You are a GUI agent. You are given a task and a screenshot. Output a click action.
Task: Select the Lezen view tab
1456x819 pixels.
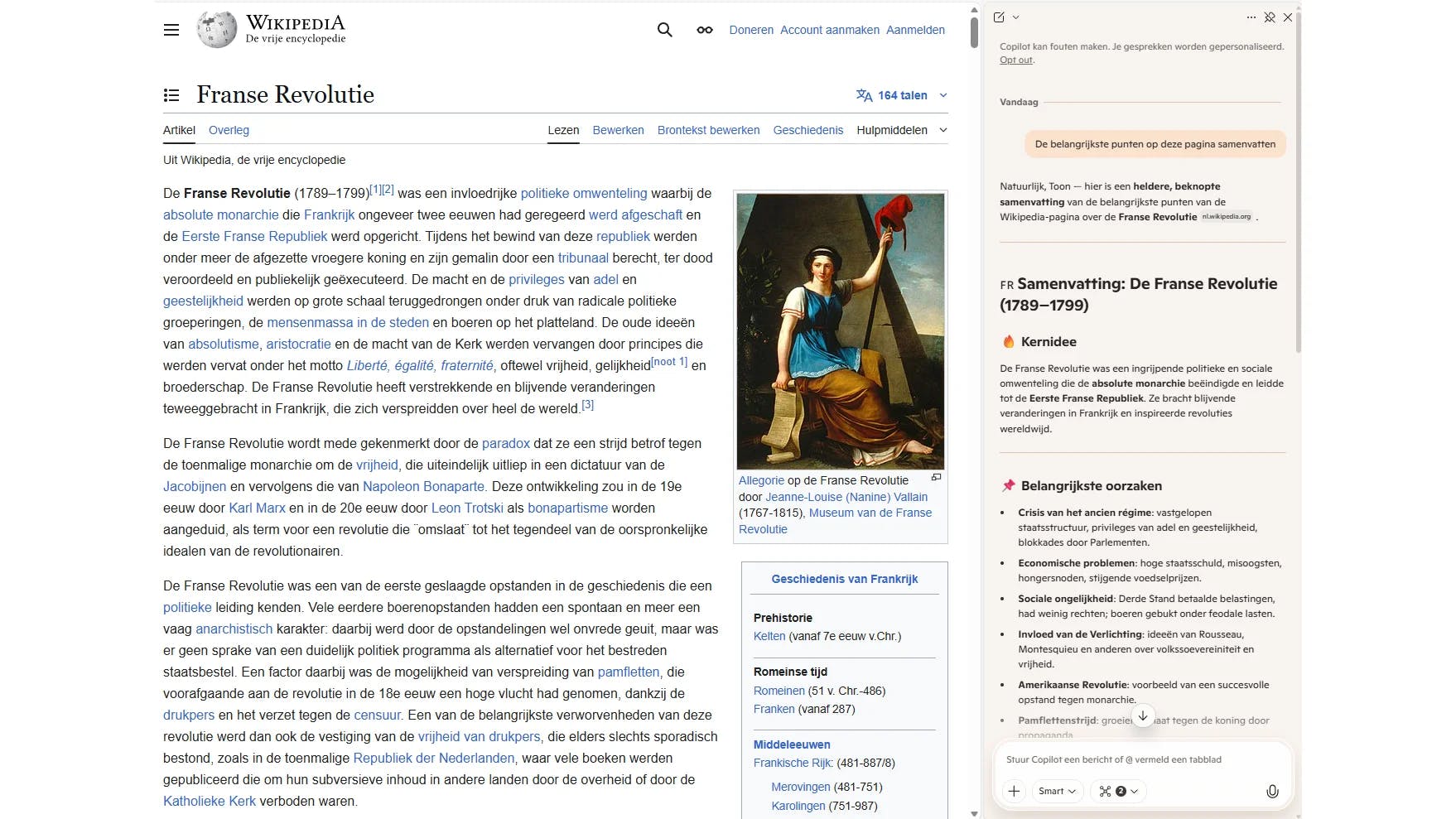click(563, 130)
